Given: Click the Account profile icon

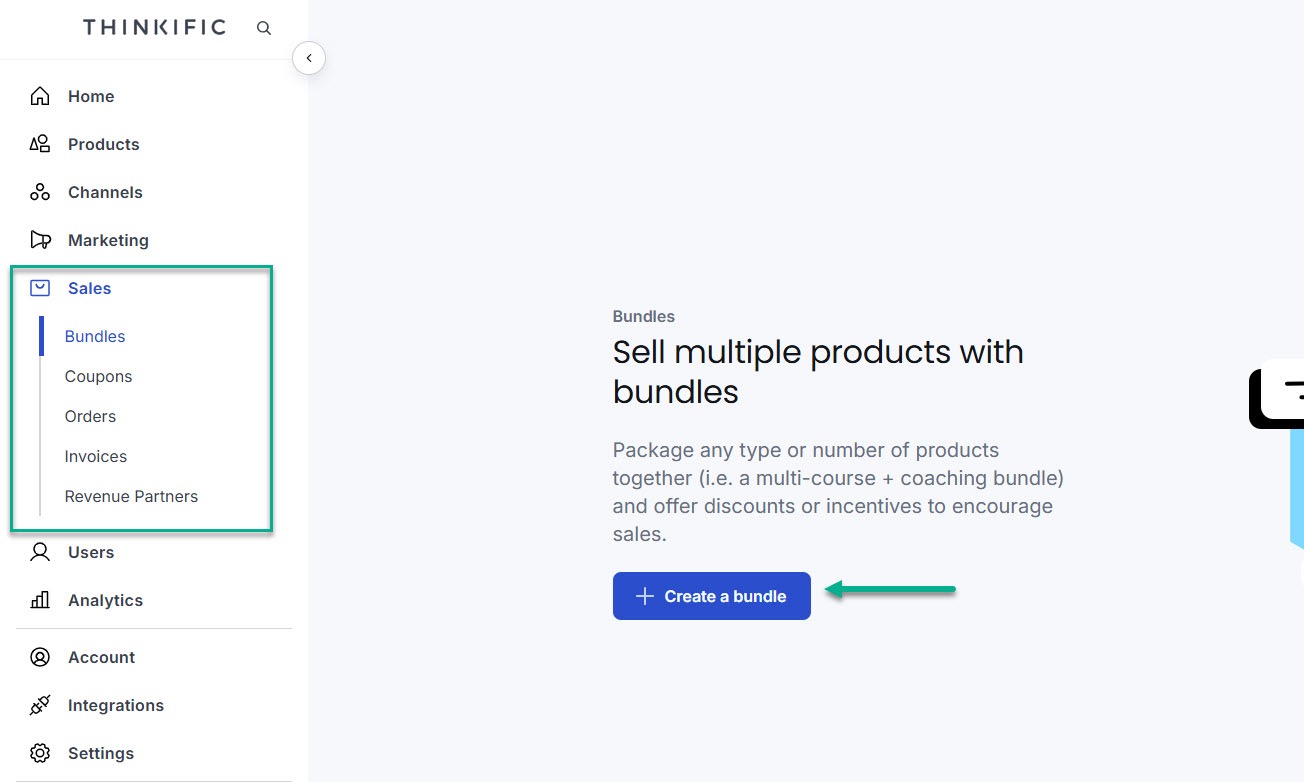Looking at the screenshot, I should [x=40, y=657].
